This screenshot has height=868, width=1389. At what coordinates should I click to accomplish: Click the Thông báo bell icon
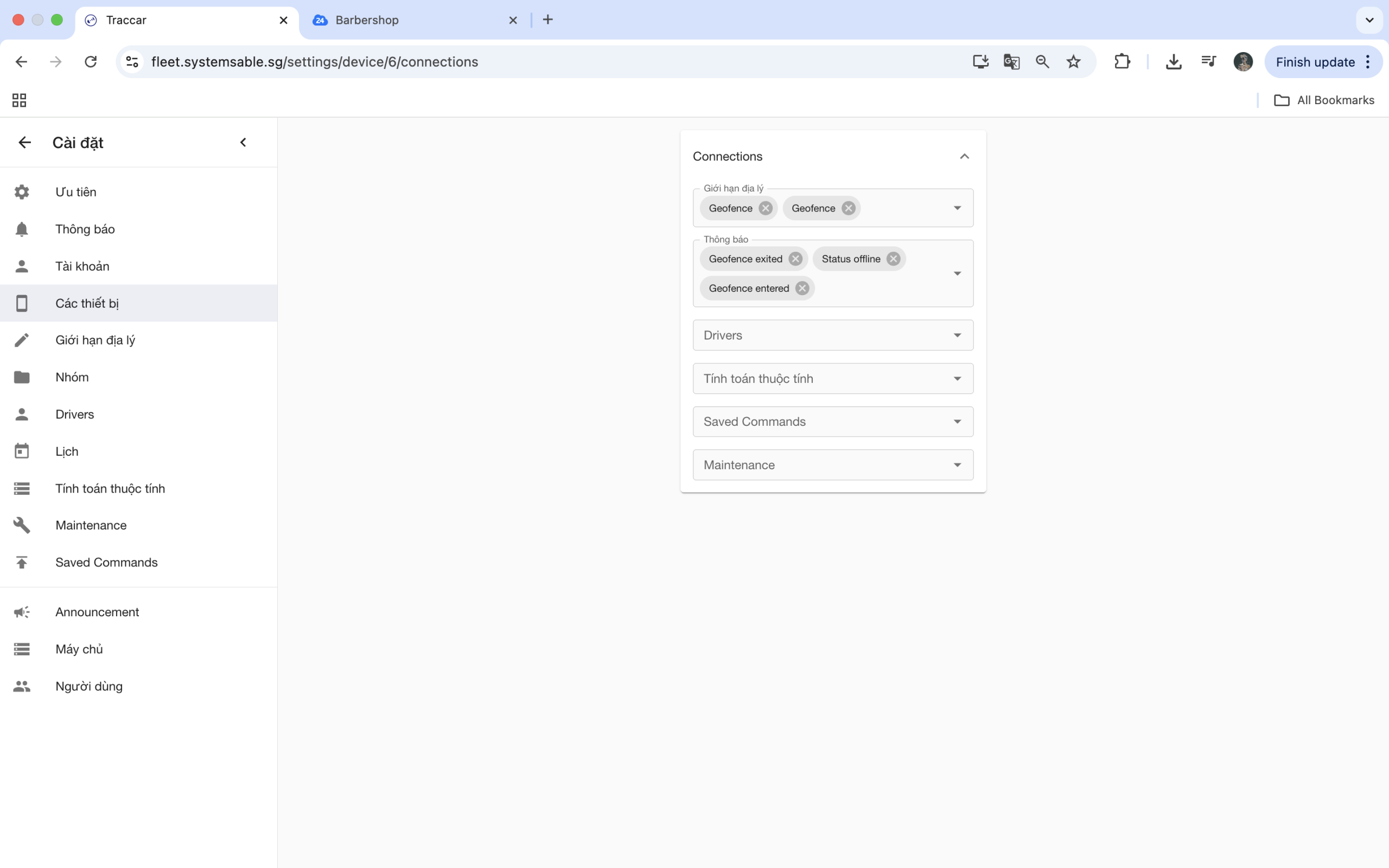pos(22,229)
